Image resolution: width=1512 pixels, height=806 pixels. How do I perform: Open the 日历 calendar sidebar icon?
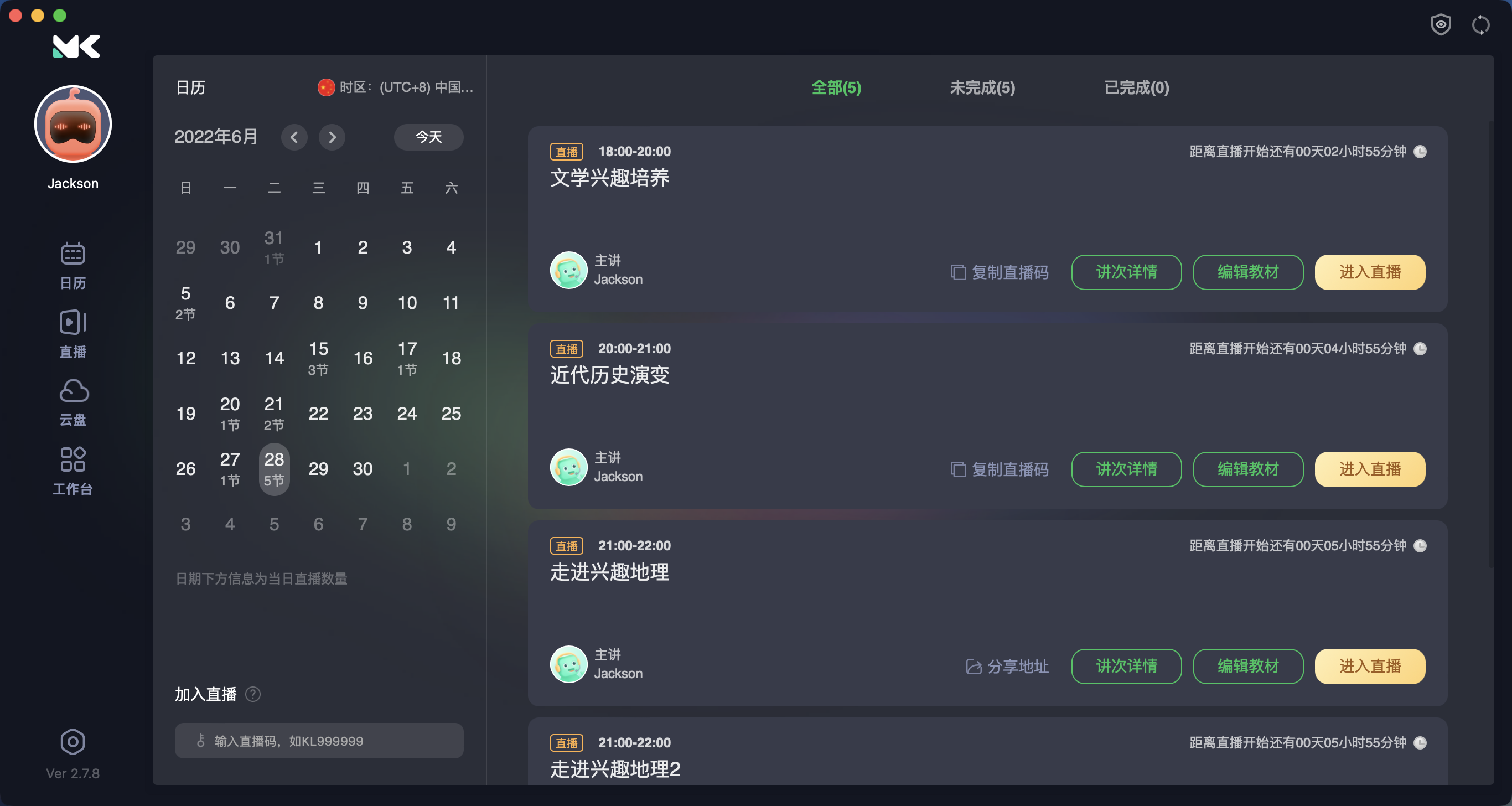73,265
